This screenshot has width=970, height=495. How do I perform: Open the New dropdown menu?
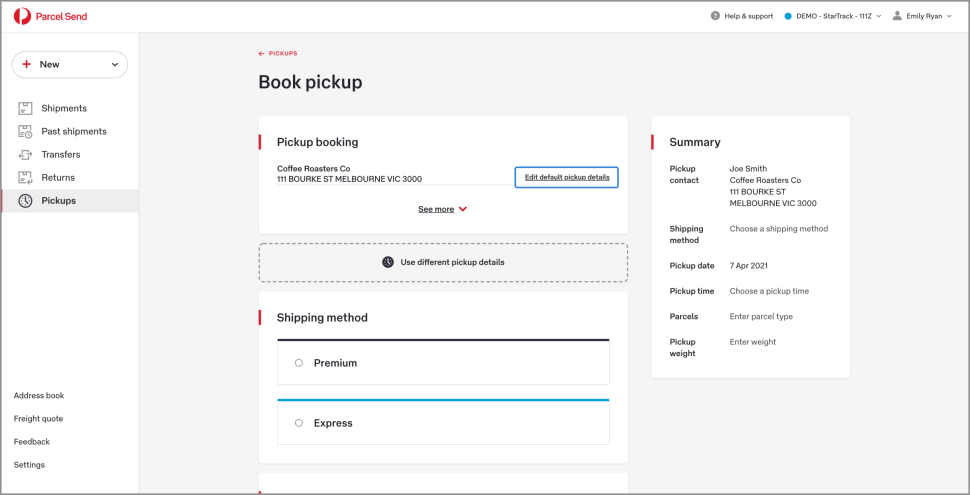(x=70, y=64)
